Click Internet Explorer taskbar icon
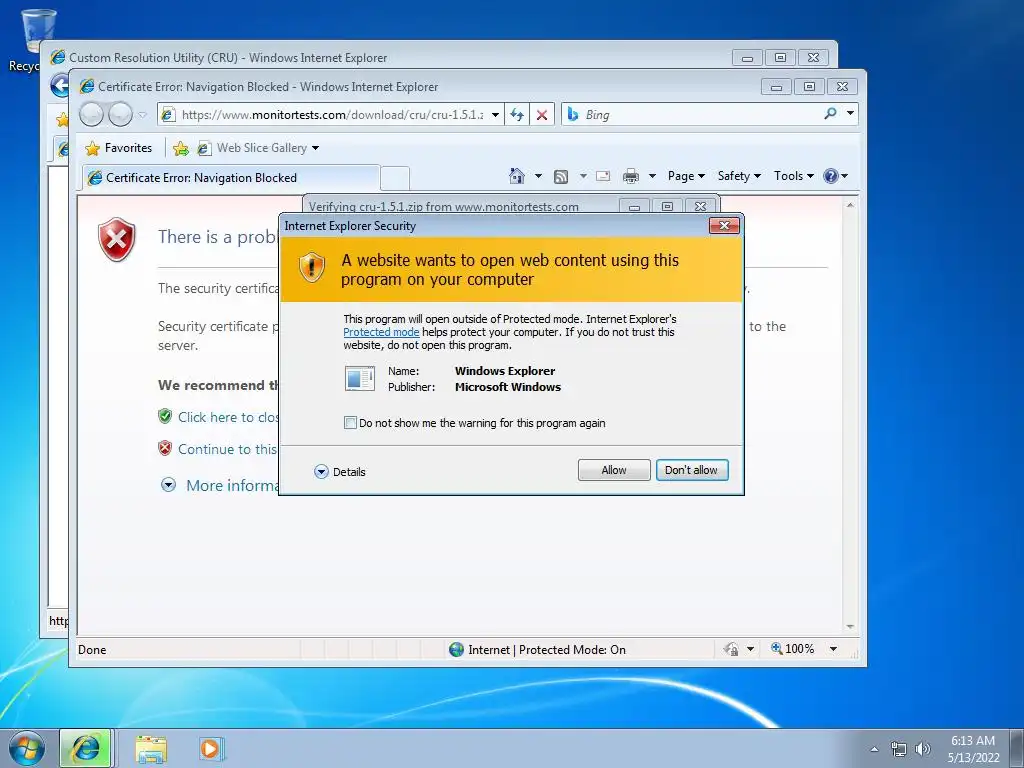Viewport: 1024px width, 768px height. pyautogui.click(x=86, y=748)
